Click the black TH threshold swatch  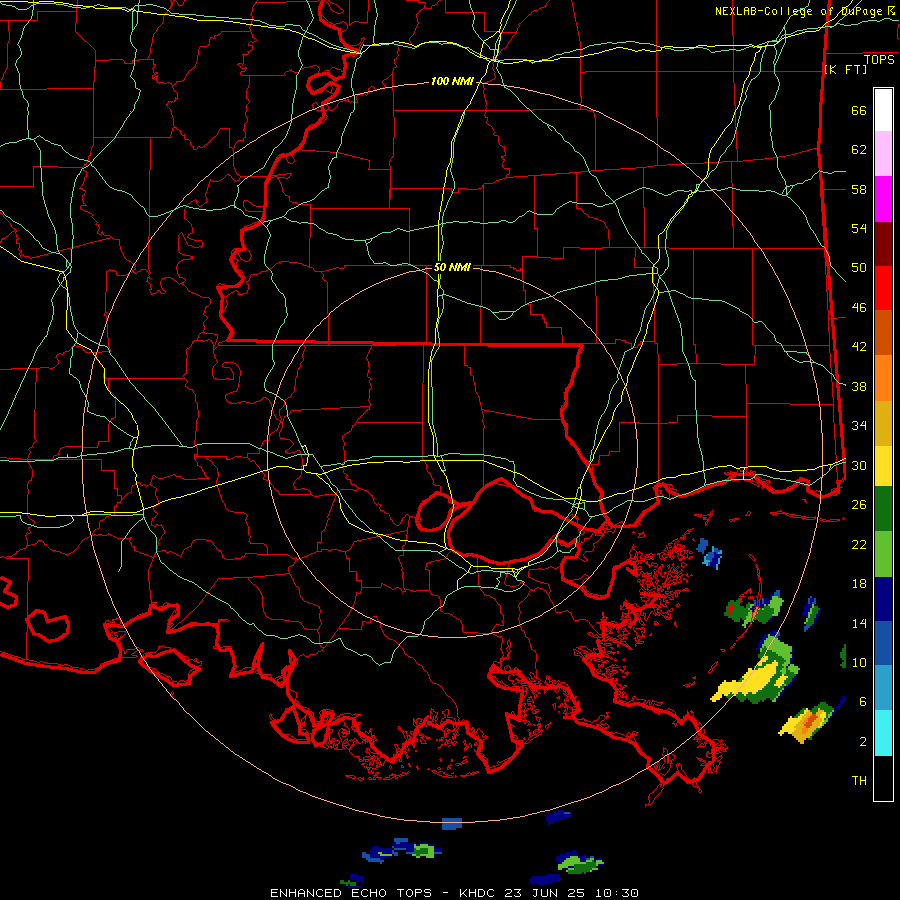pyautogui.click(x=883, y=778)
